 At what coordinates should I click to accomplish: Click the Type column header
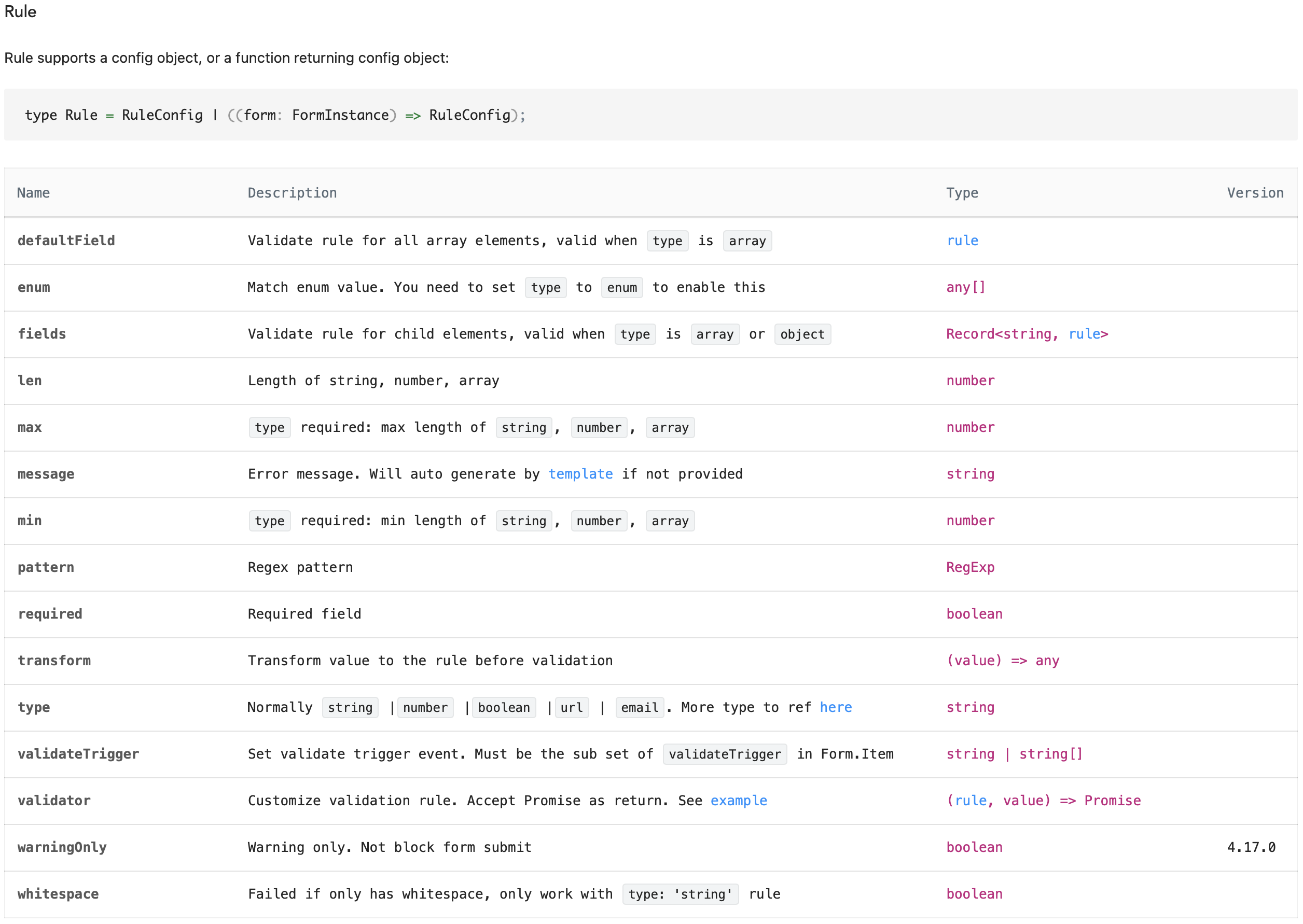click(x=962, y=193)
